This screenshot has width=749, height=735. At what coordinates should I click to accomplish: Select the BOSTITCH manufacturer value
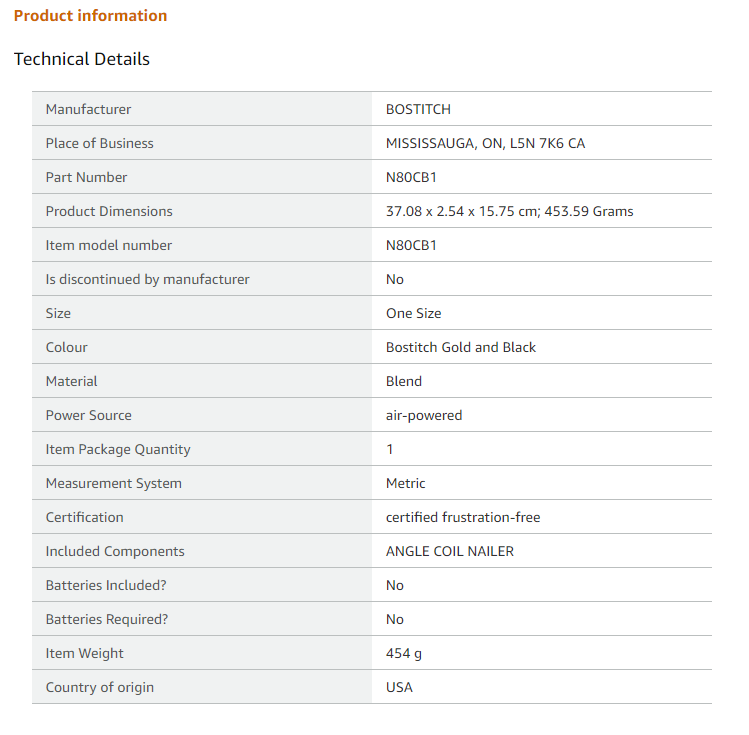pyautogui.click(x=418, y=109)
